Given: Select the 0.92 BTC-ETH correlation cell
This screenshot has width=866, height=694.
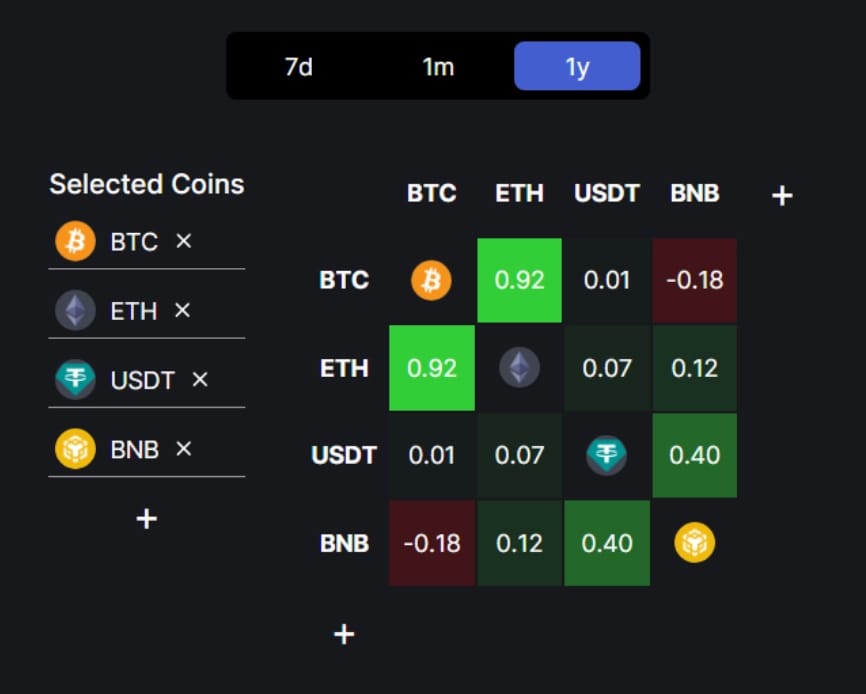Looking at the screenshot, I should pyautogui.click(x=519, y=281).
